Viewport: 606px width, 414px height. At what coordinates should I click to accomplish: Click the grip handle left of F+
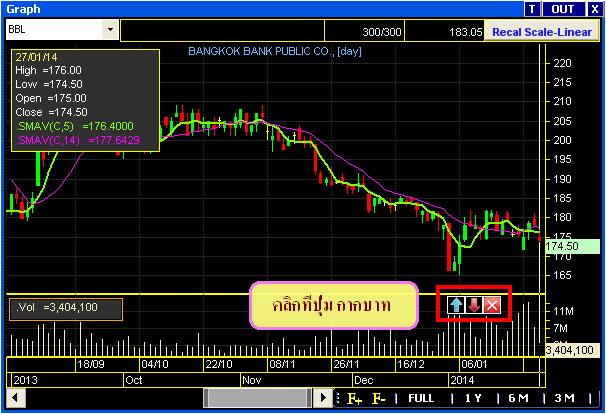[x=338, y=398]
